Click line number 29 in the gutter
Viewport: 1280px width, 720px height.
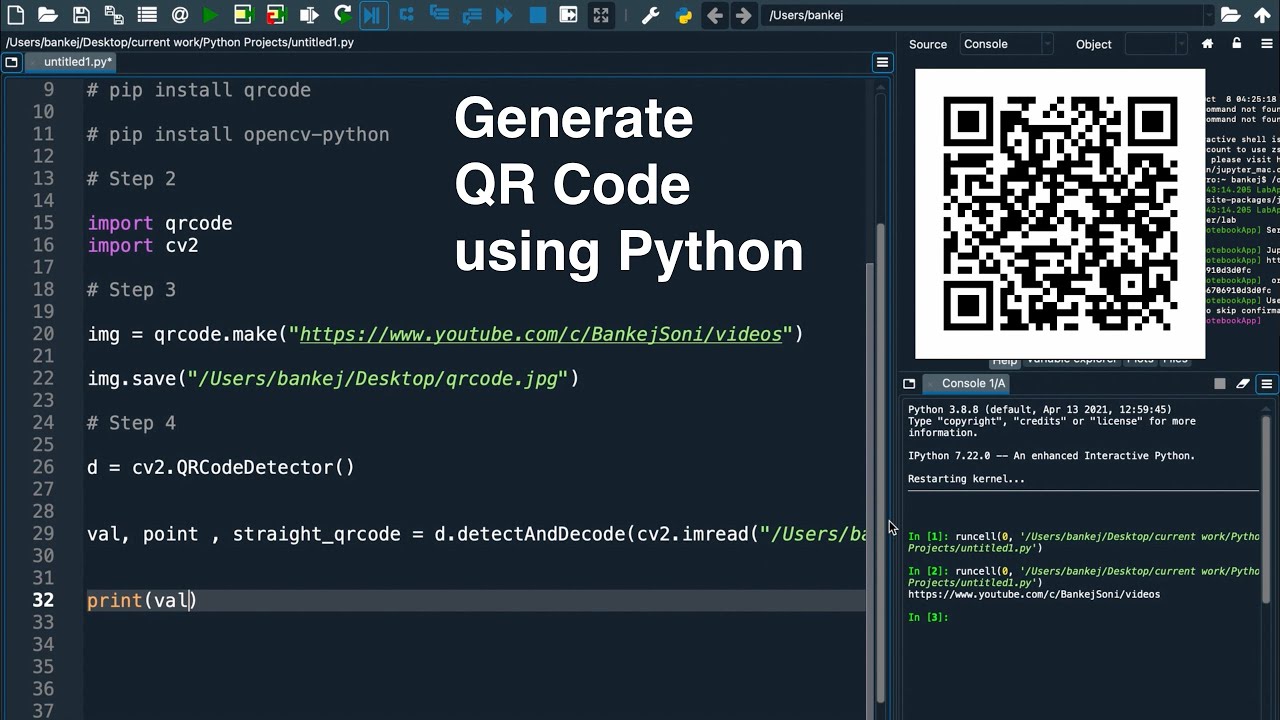pos(43,534)
